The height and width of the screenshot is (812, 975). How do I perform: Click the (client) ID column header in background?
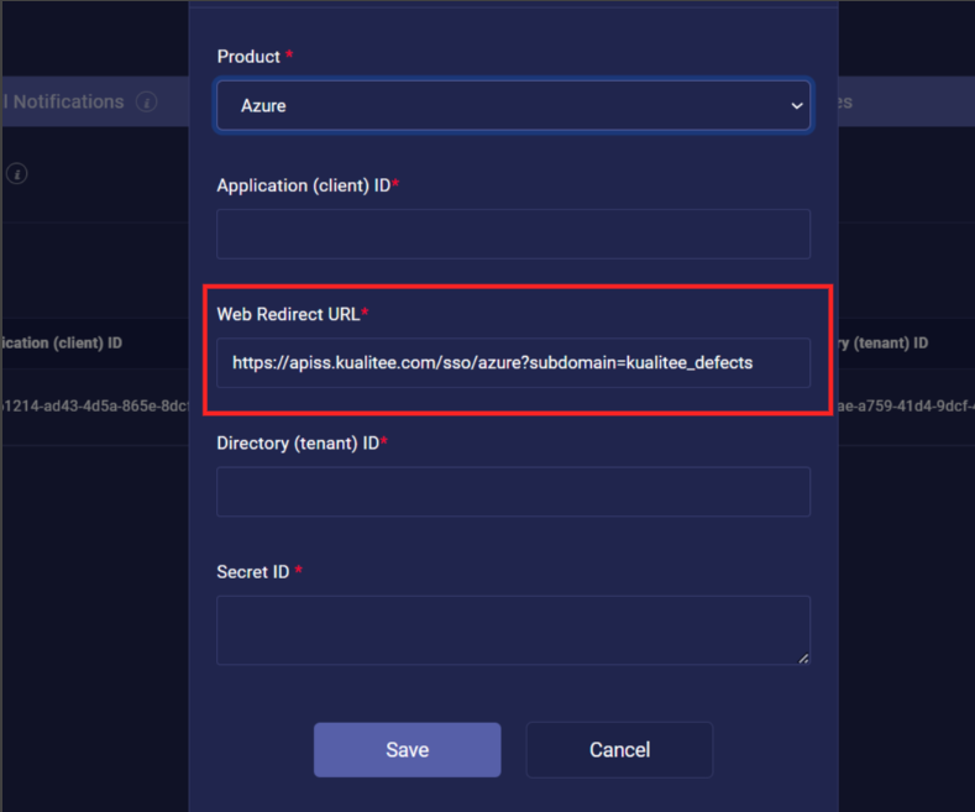(x=62, y=343)
